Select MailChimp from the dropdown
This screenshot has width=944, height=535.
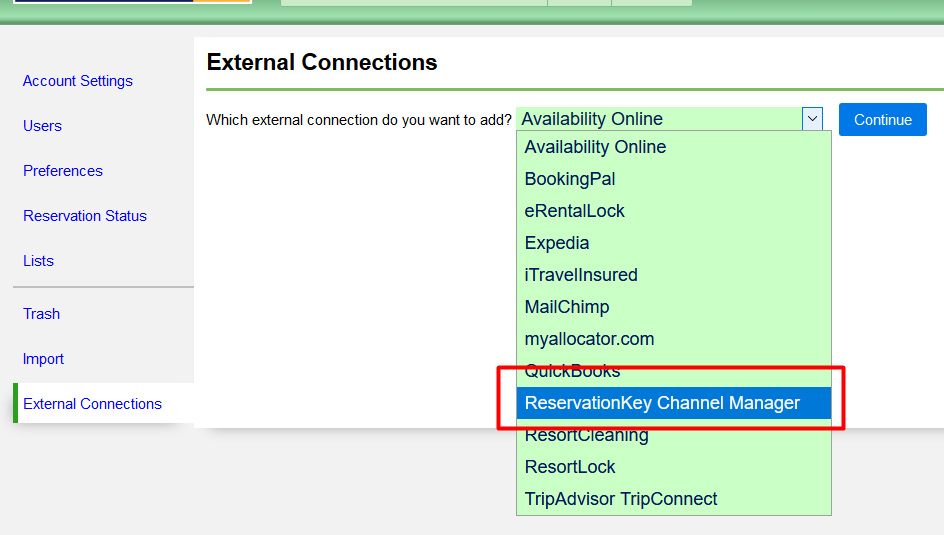567,307
